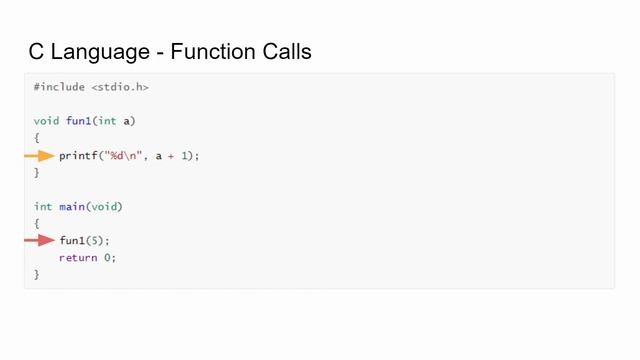Click the a + 1 expression
Viewport: 640px width, 360px height.
pos(171,156)
